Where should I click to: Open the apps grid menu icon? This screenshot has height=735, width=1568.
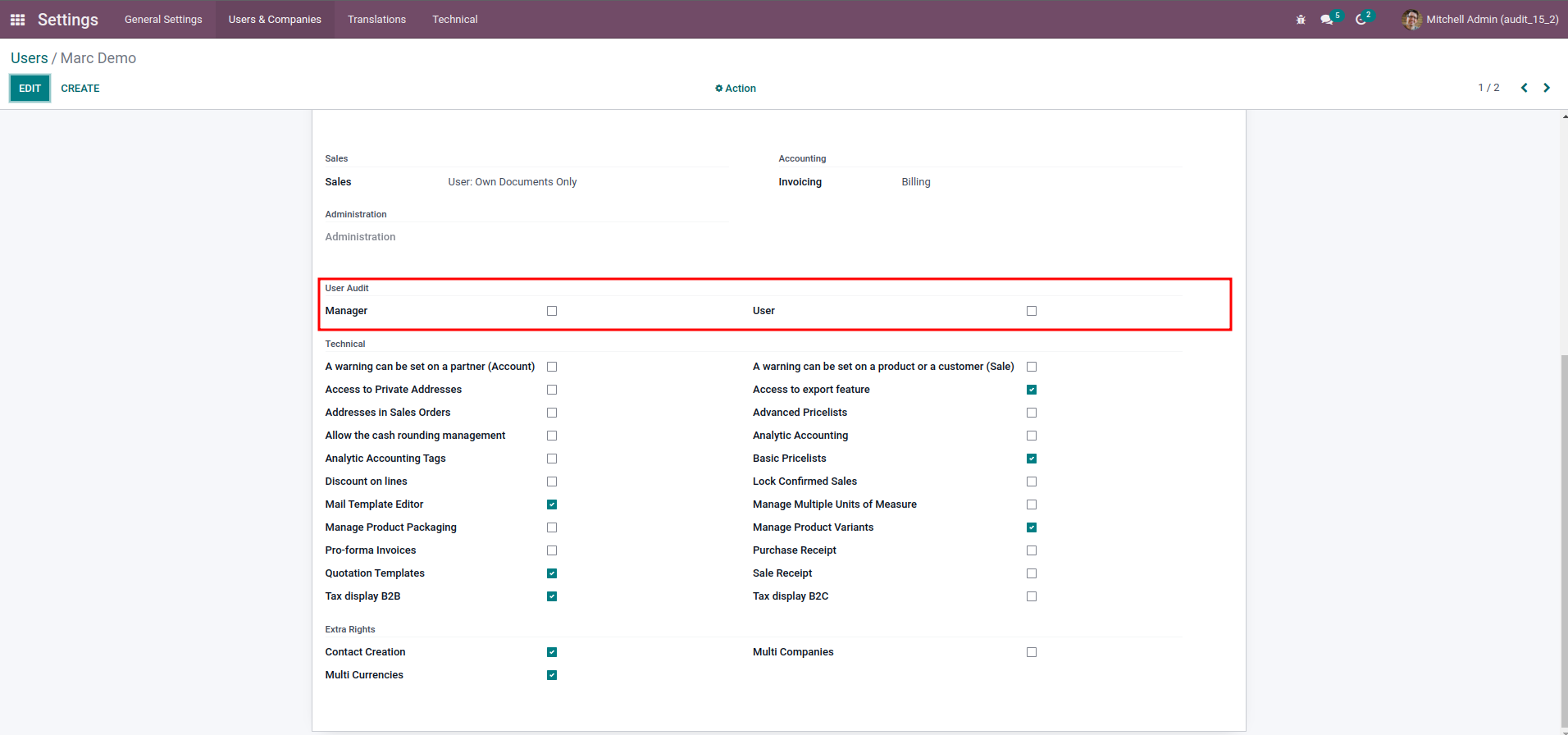click(17, 20)
